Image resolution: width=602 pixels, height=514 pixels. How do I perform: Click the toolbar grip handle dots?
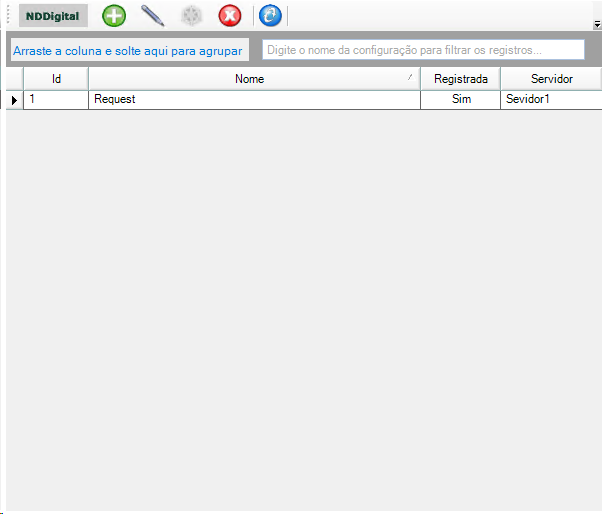pyautogui.click(x=8, y=16)
